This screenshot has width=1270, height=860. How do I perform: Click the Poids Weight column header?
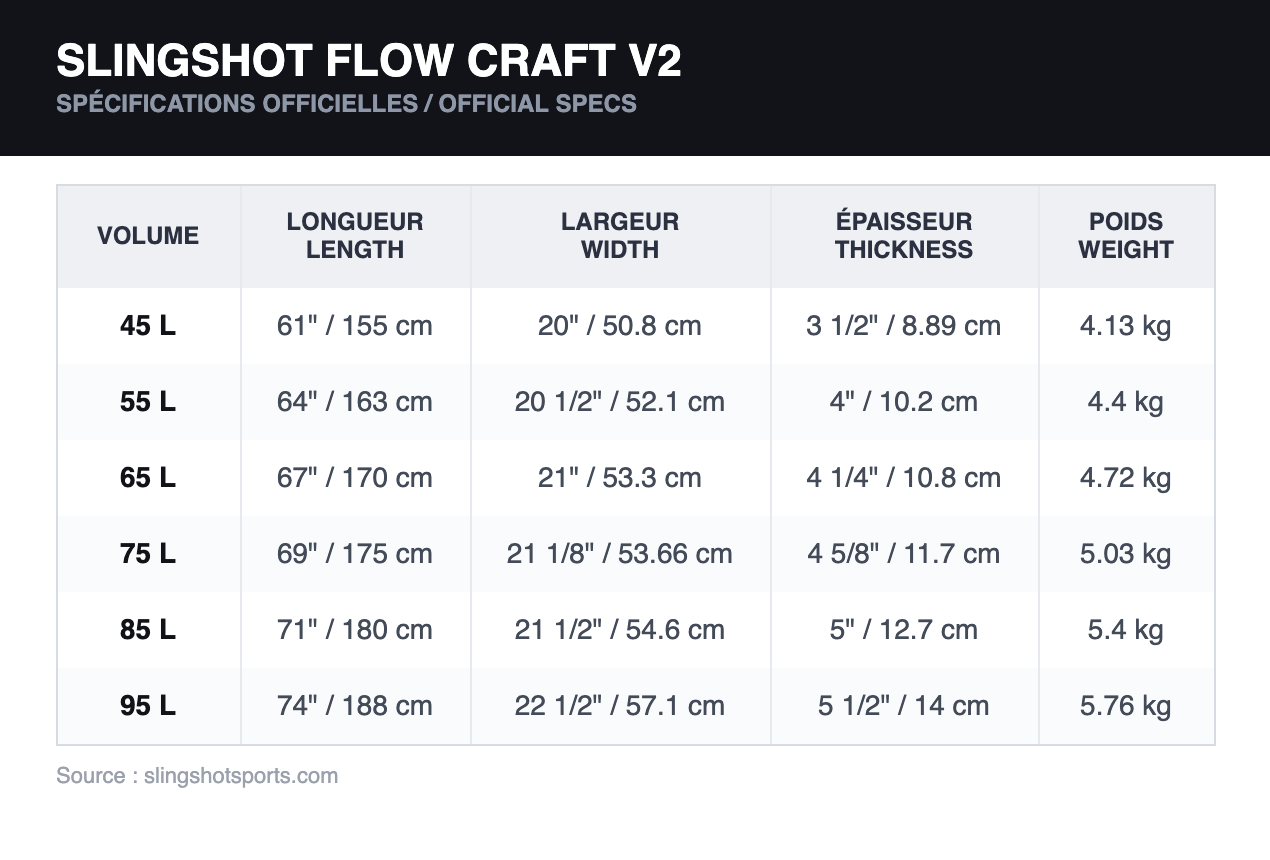coord(1126,236)
